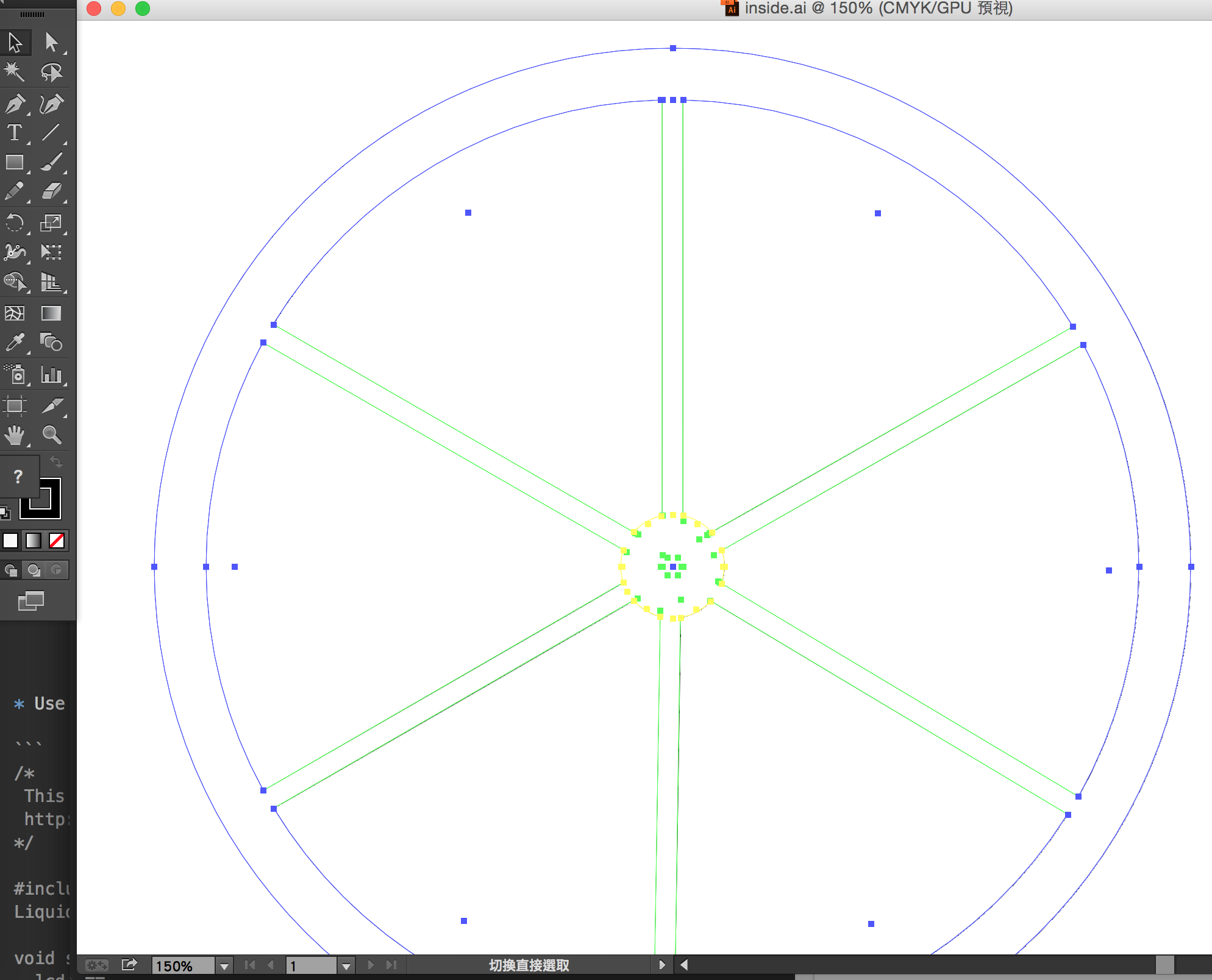
Task: Select the Perspective Grid tool
Action: [52, 282]
